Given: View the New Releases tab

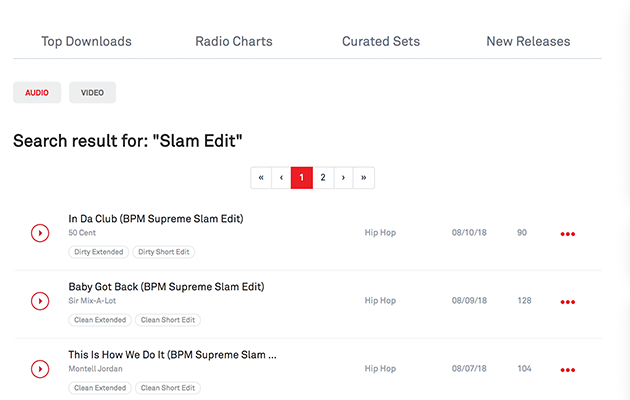Looking at the screenshot, I should point(528,41).
